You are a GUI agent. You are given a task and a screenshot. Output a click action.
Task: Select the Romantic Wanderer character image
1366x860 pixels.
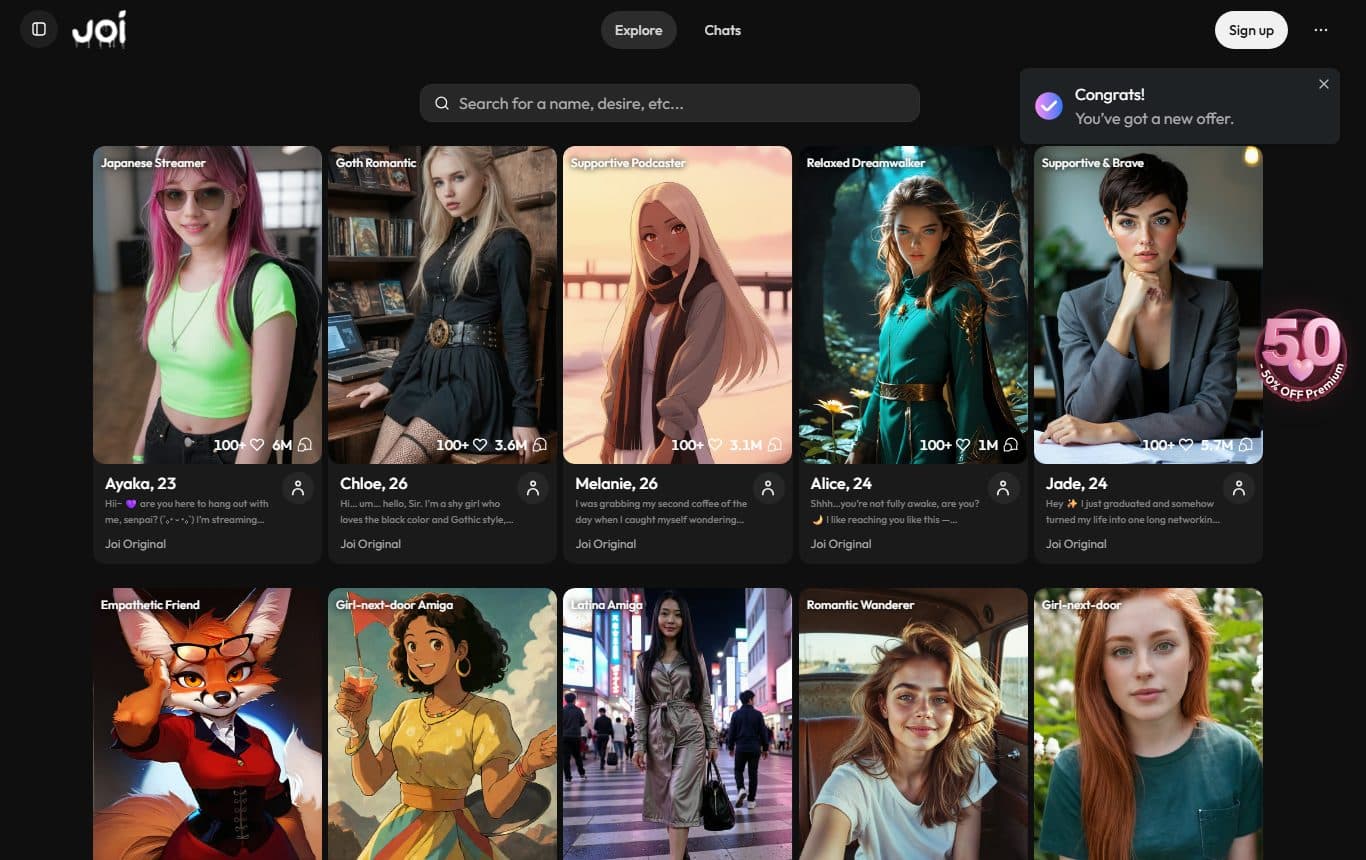pyautogui.click(x=912, y=725)
